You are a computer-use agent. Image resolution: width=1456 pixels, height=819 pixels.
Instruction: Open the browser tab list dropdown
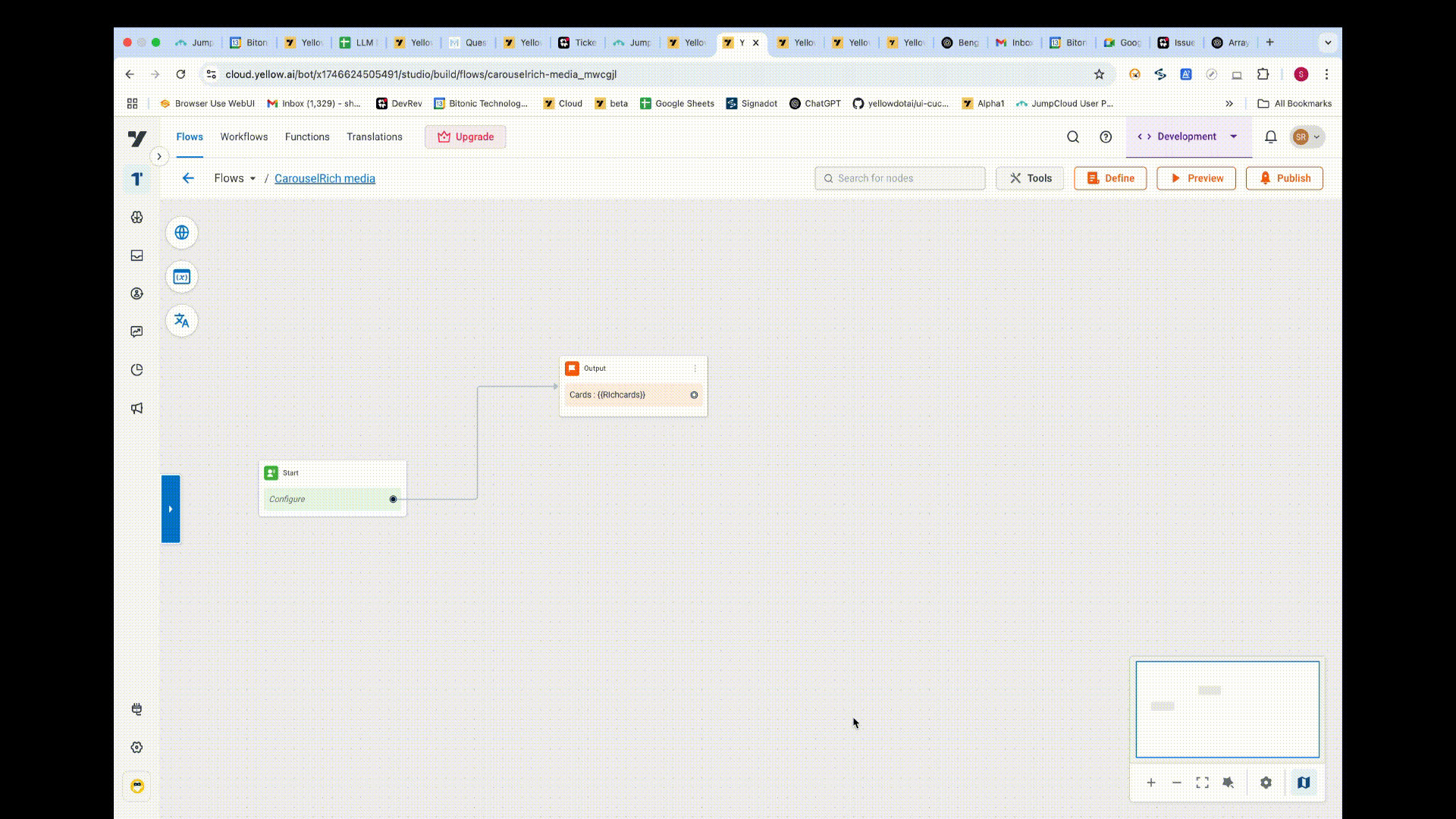1327,42
